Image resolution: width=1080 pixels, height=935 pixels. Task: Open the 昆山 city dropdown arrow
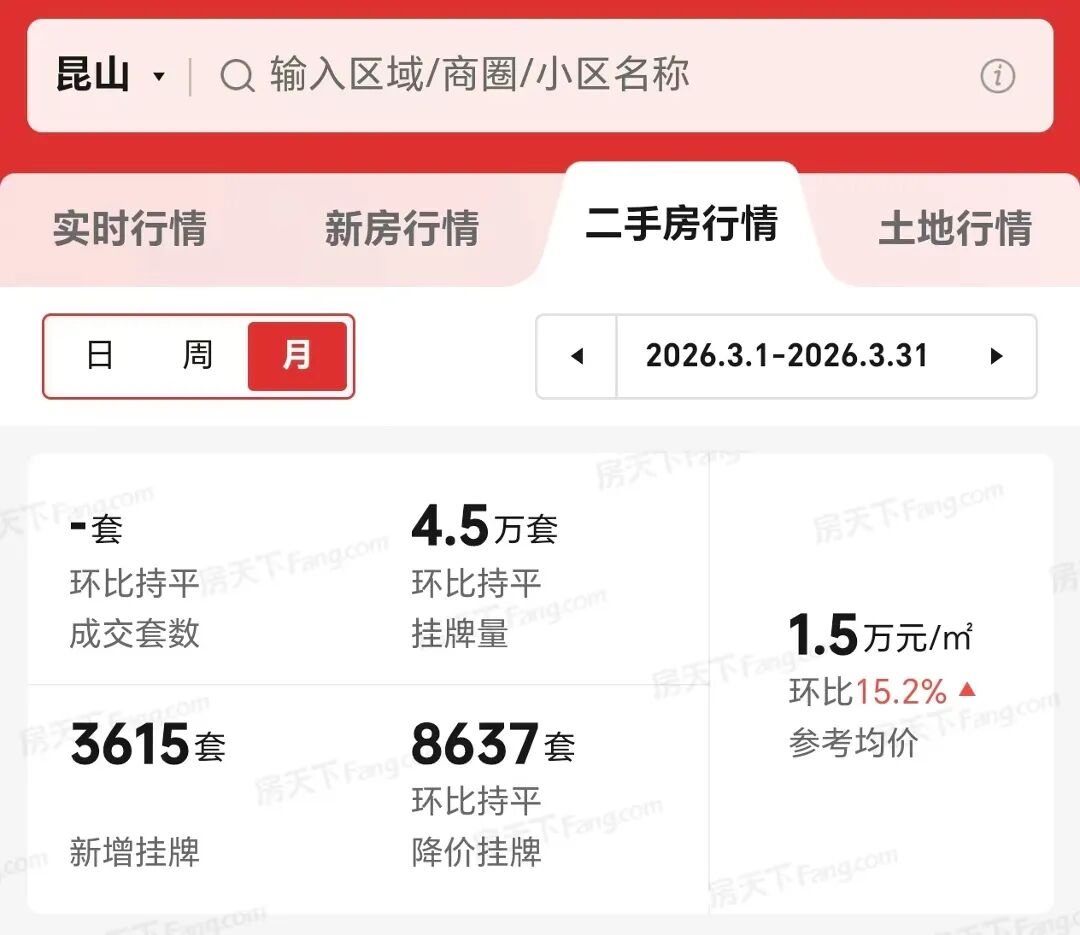tap(159, 77)
